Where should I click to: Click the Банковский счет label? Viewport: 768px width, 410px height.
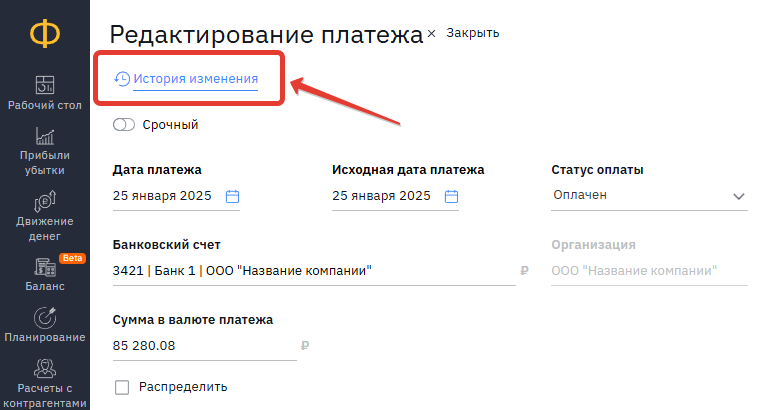(167, 244)
